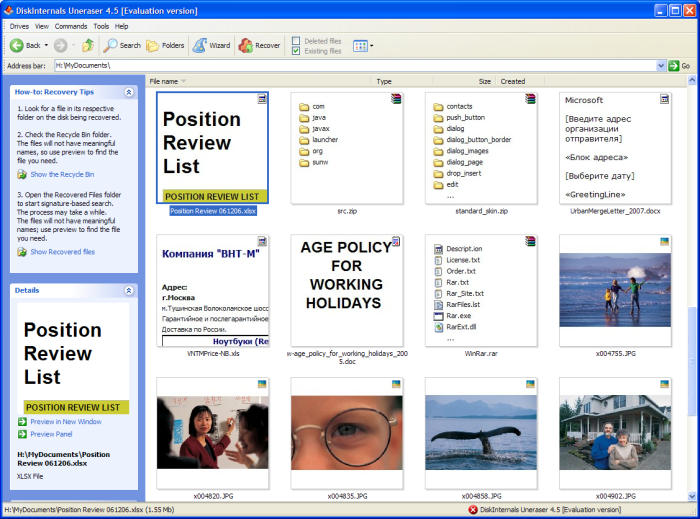This screenshot has width=700, height=519.
Task: Open the Drives menu
Action: point(19,26)
